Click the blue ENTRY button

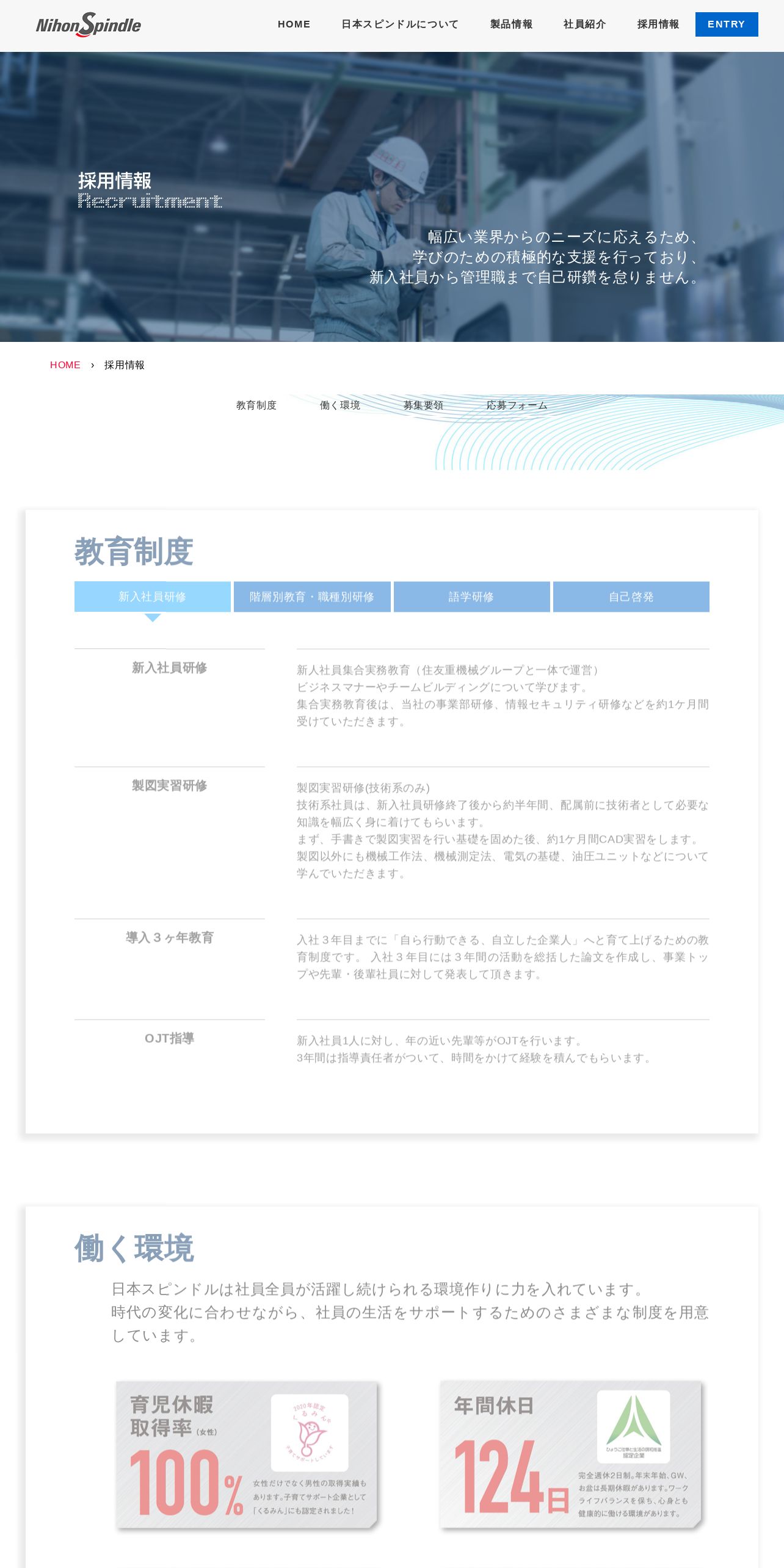[x=727, y=24]
